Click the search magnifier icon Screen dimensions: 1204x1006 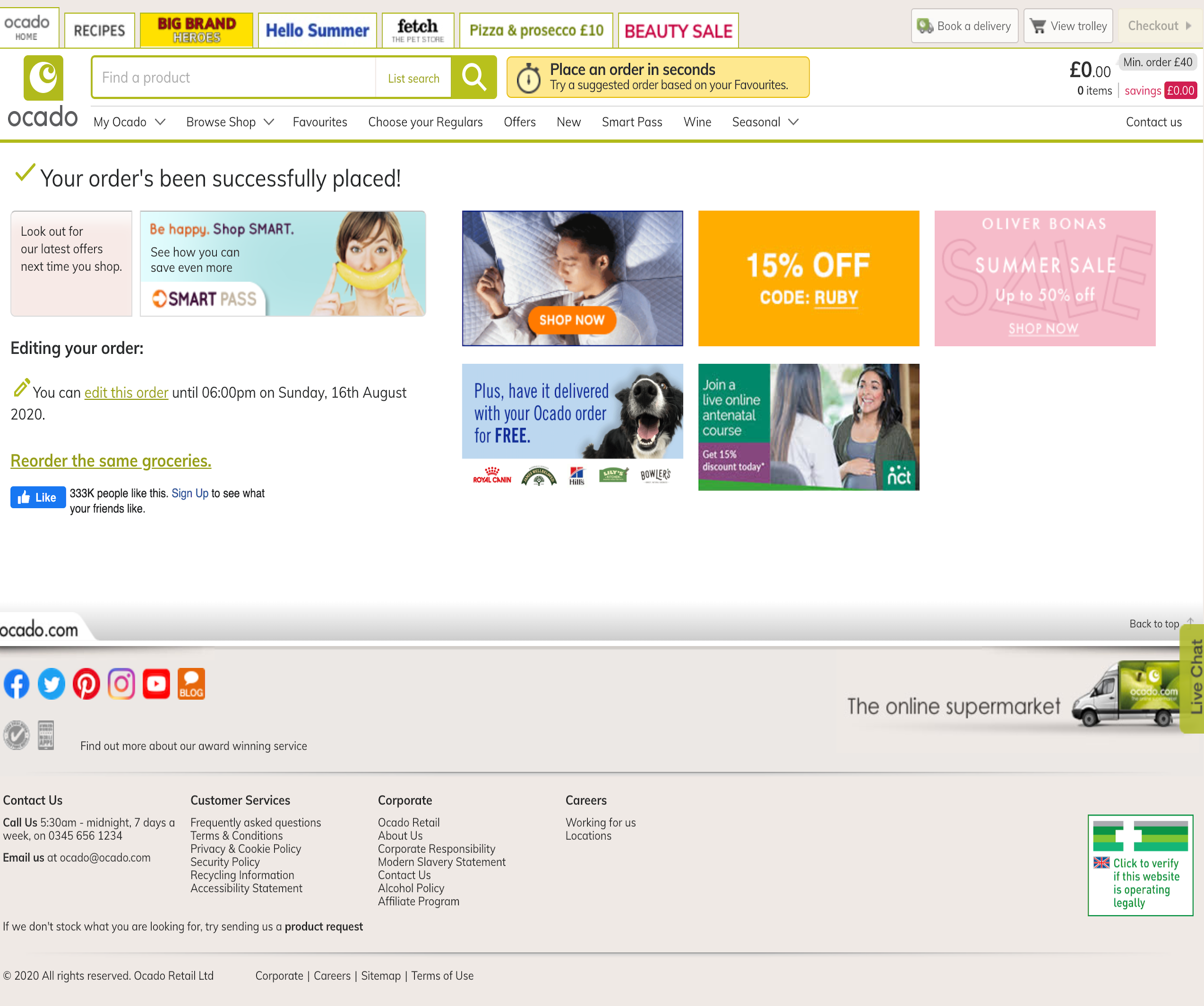473,77
